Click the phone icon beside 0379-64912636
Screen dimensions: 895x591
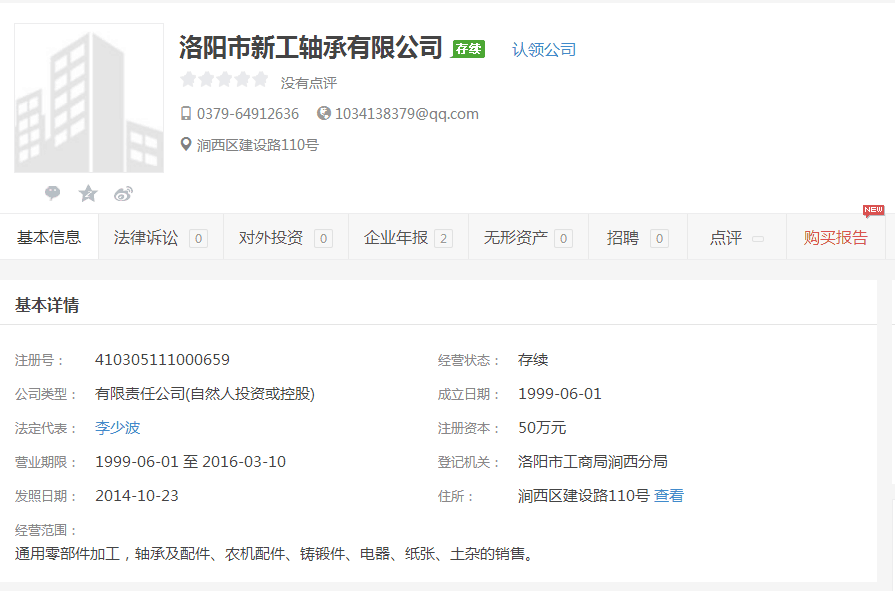(x=186, y=114)
